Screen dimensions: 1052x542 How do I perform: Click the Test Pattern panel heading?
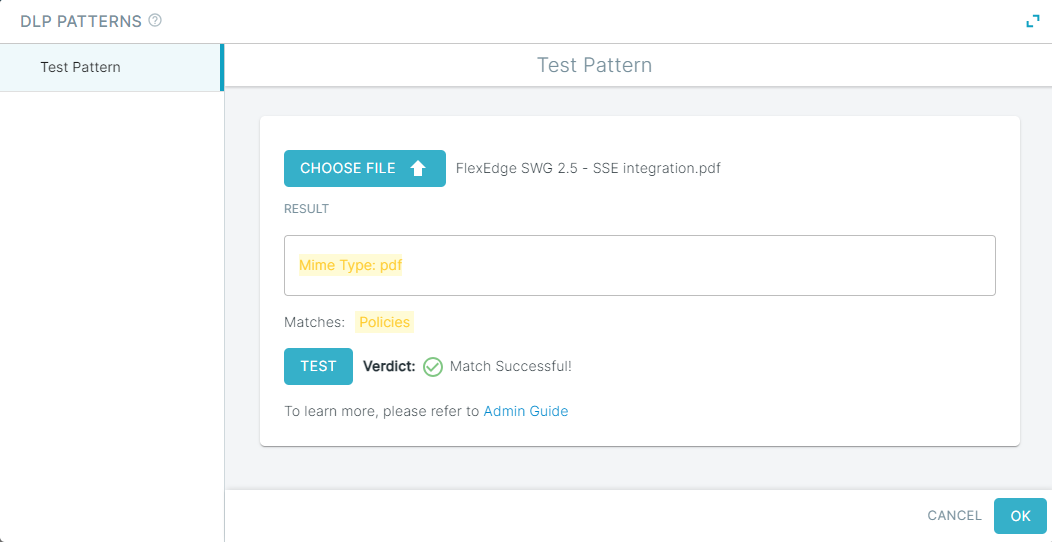point(594,65)
